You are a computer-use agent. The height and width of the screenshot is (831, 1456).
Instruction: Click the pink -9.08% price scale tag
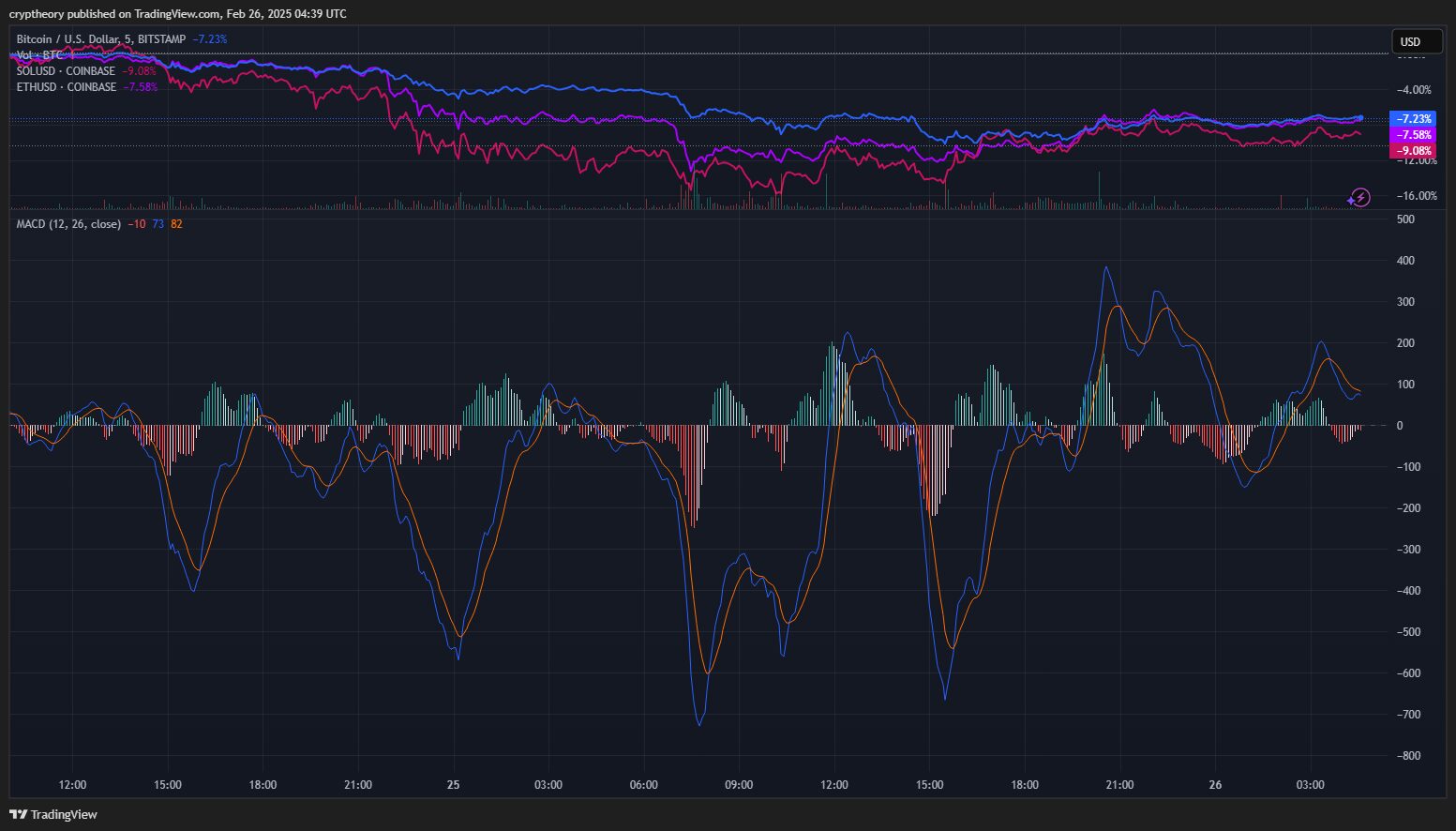[1413, 151]
